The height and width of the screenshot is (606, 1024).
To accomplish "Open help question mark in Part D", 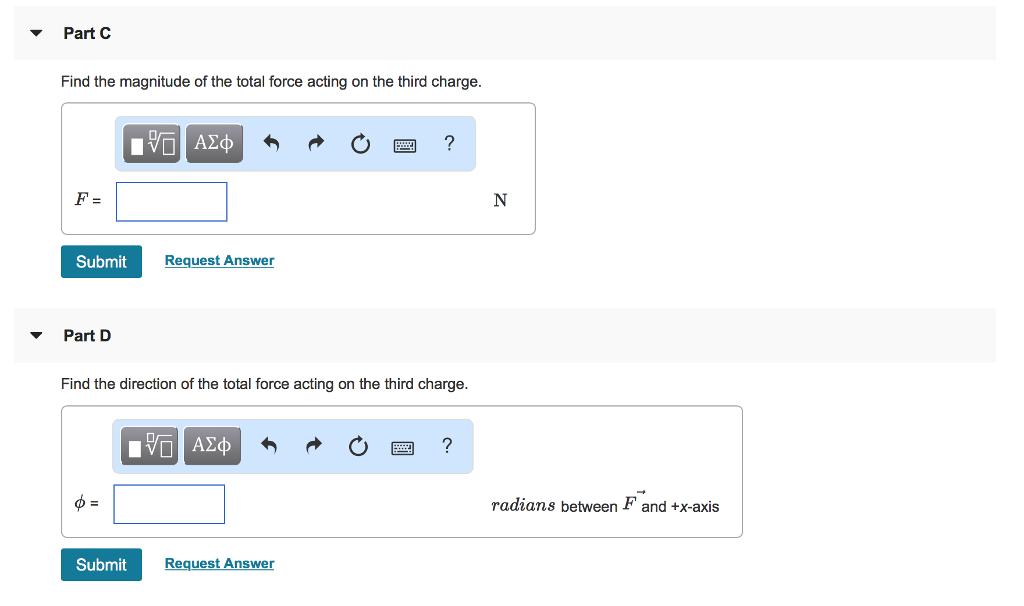I will pyautogui.click(x=447, y=445).
